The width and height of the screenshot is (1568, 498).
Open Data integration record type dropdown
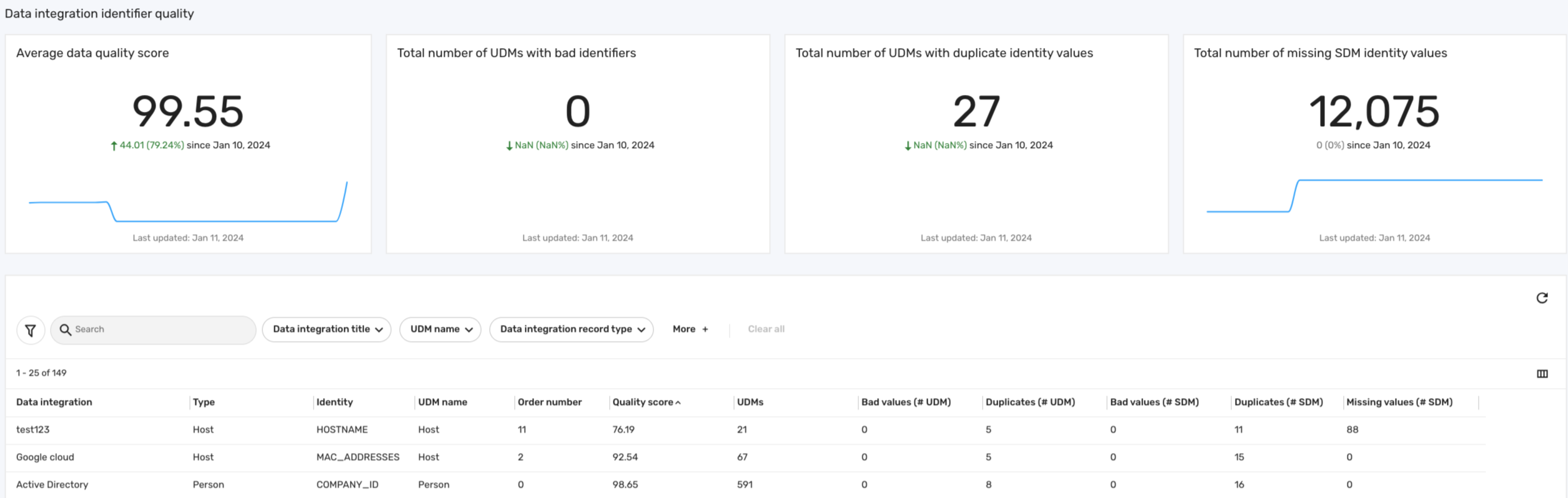click(572, 329)
